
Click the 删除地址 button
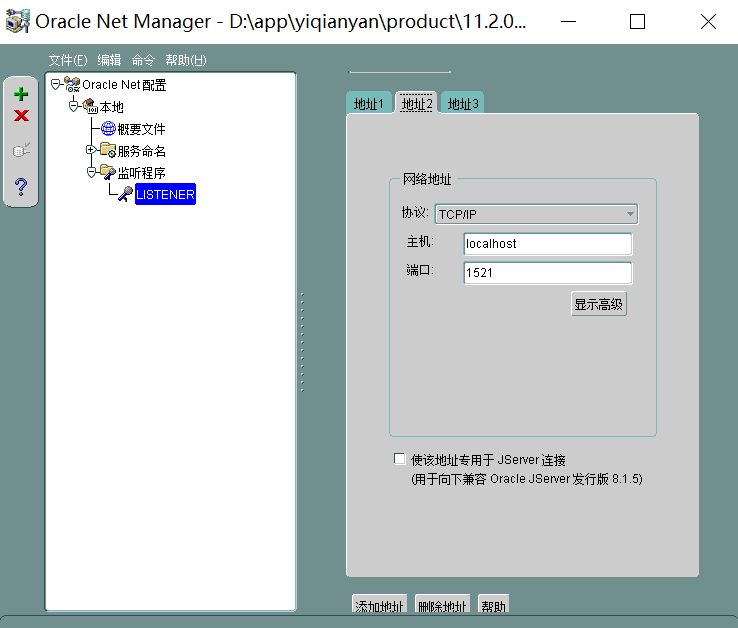coord(442,604)
